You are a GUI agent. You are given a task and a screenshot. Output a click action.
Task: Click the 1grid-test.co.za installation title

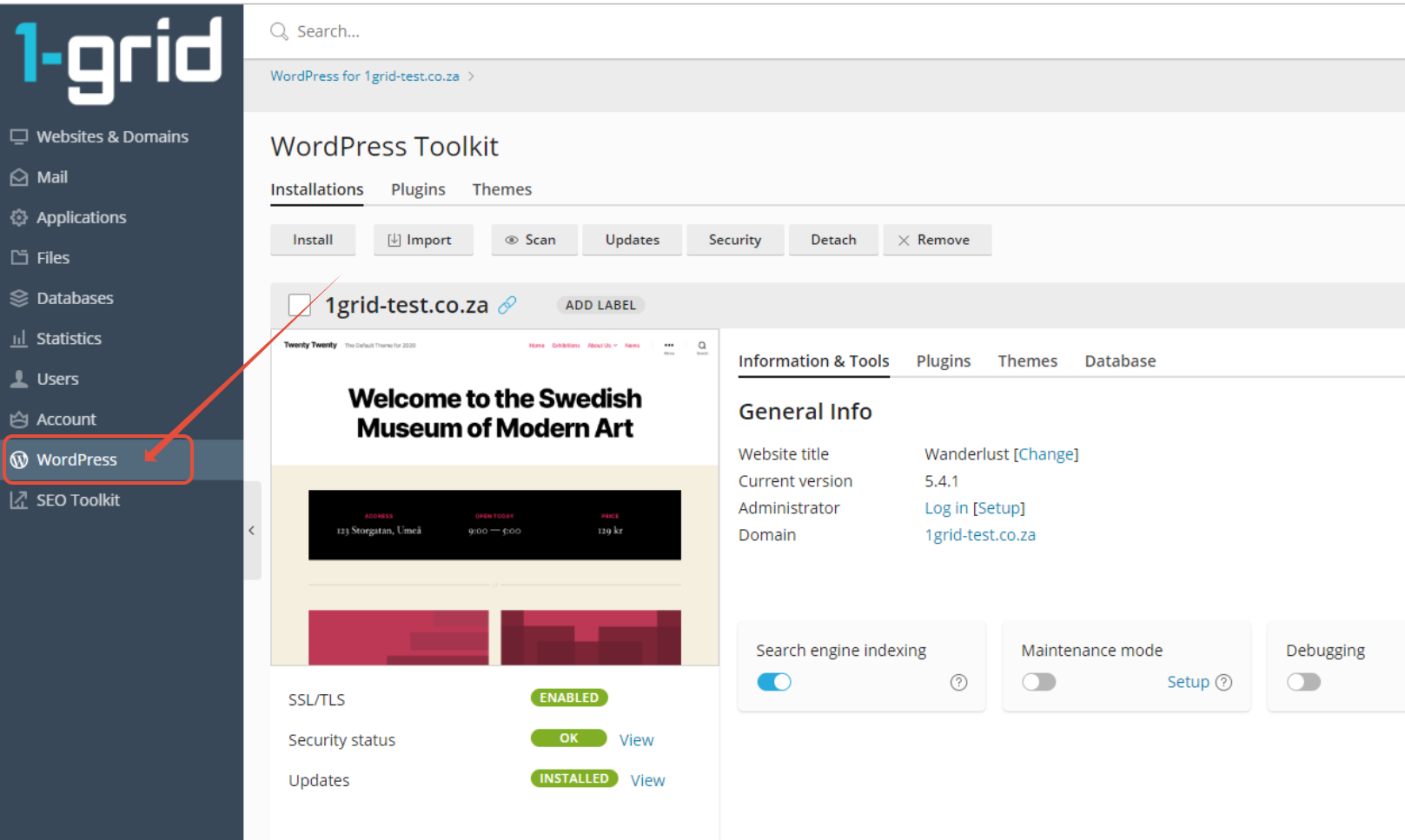[407, 305]
